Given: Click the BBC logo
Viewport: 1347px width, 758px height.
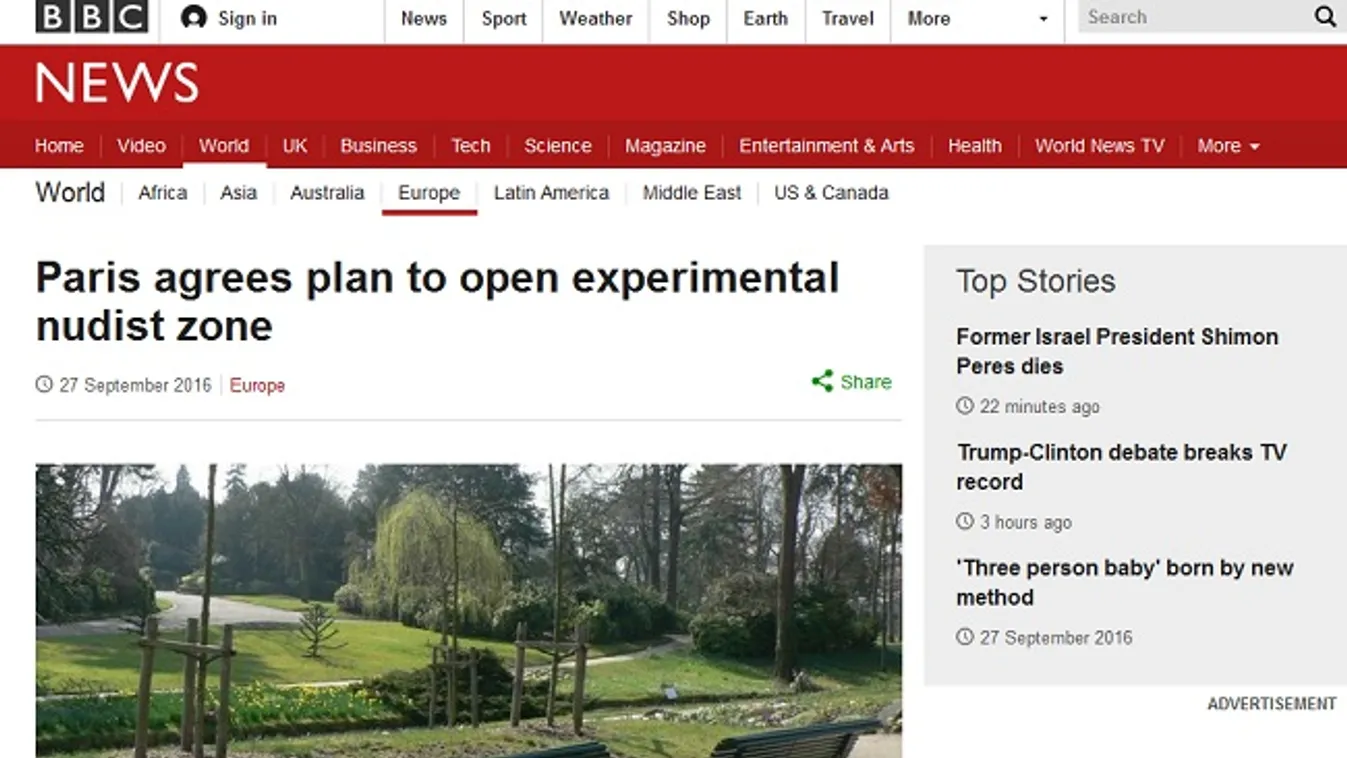Looking at the screenshot, I should click(92, 17).
